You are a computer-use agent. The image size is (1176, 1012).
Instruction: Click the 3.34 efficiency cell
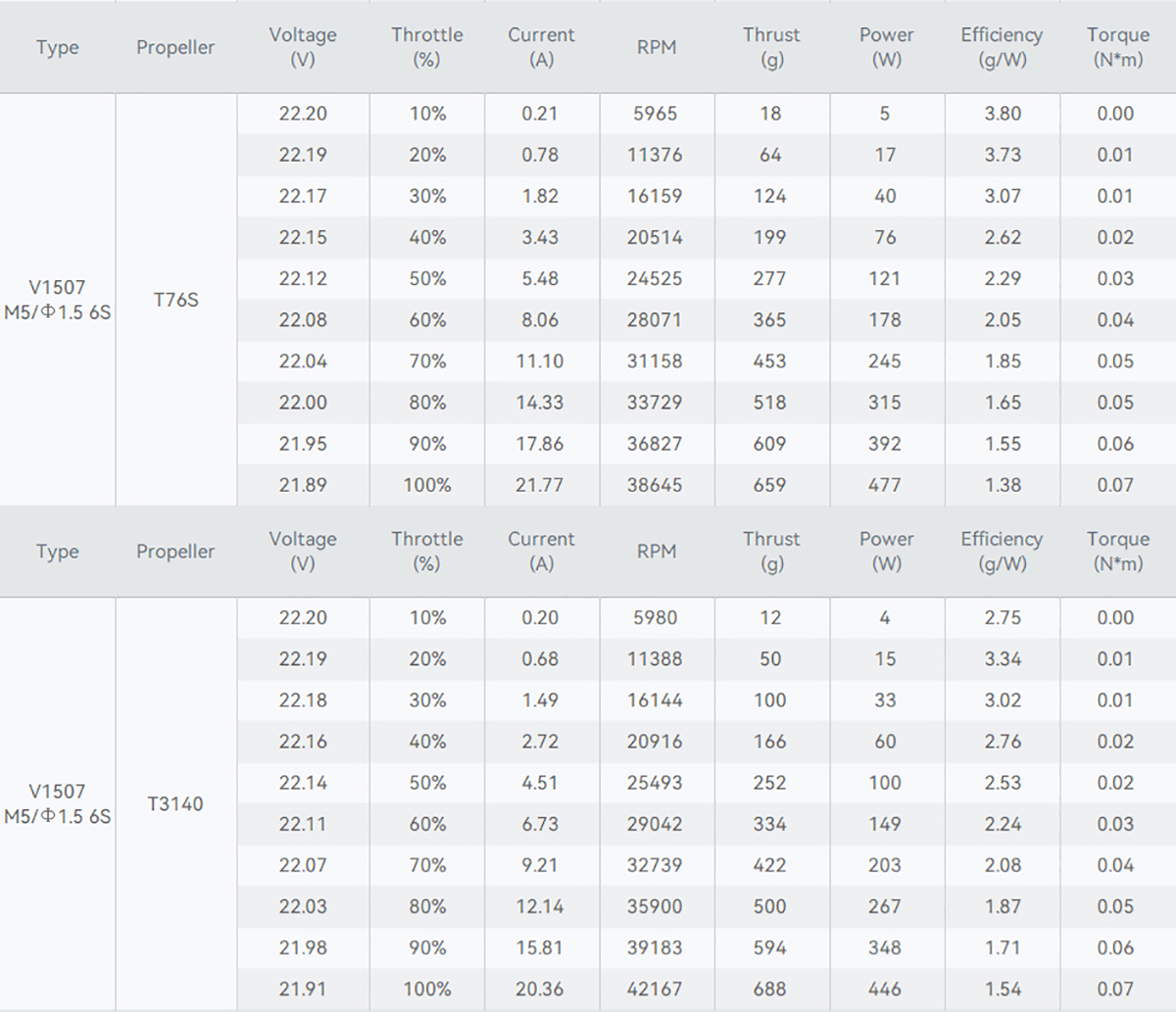(1003, 659)
